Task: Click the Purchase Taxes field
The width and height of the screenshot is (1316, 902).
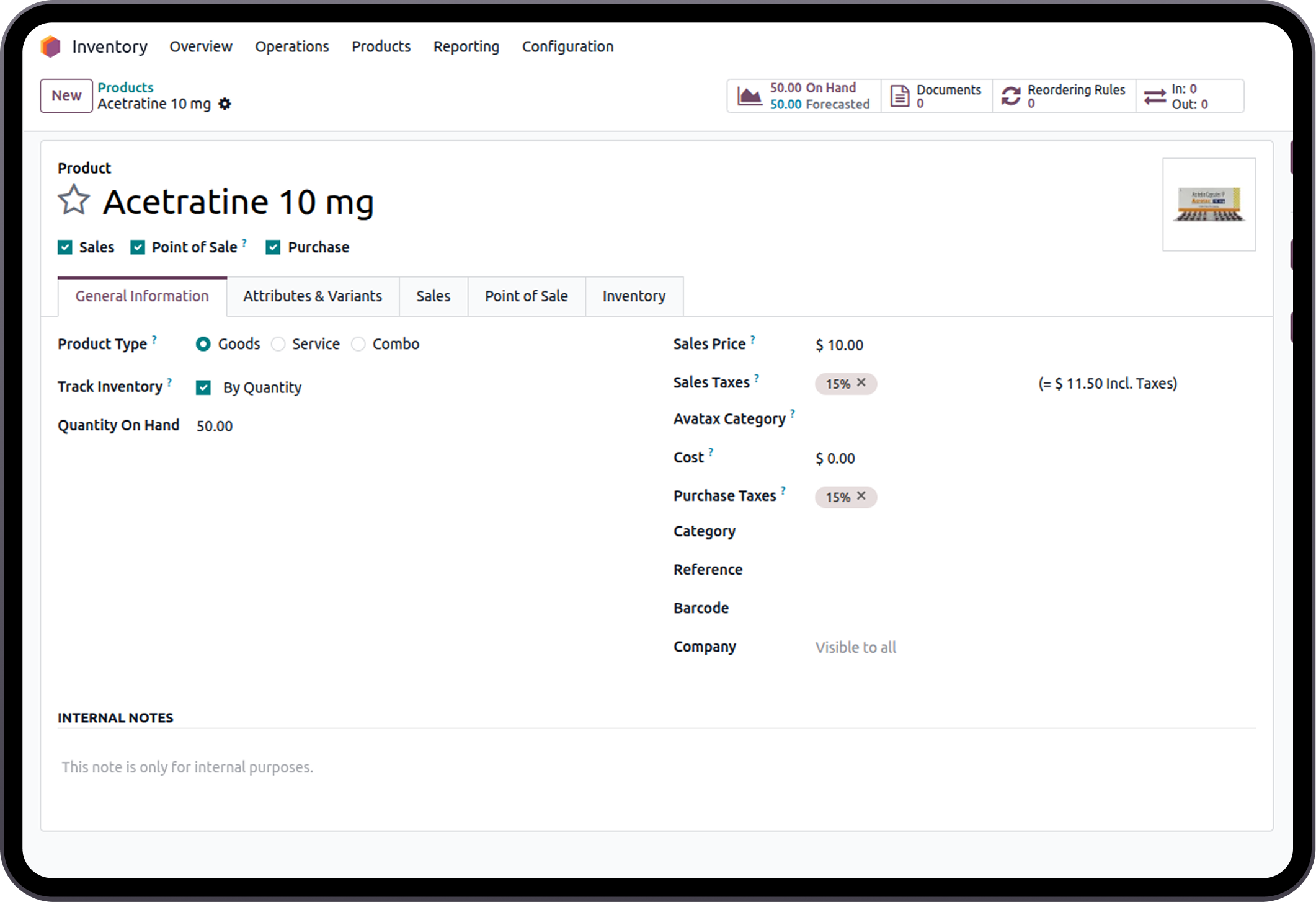Action: [1034, 497]
